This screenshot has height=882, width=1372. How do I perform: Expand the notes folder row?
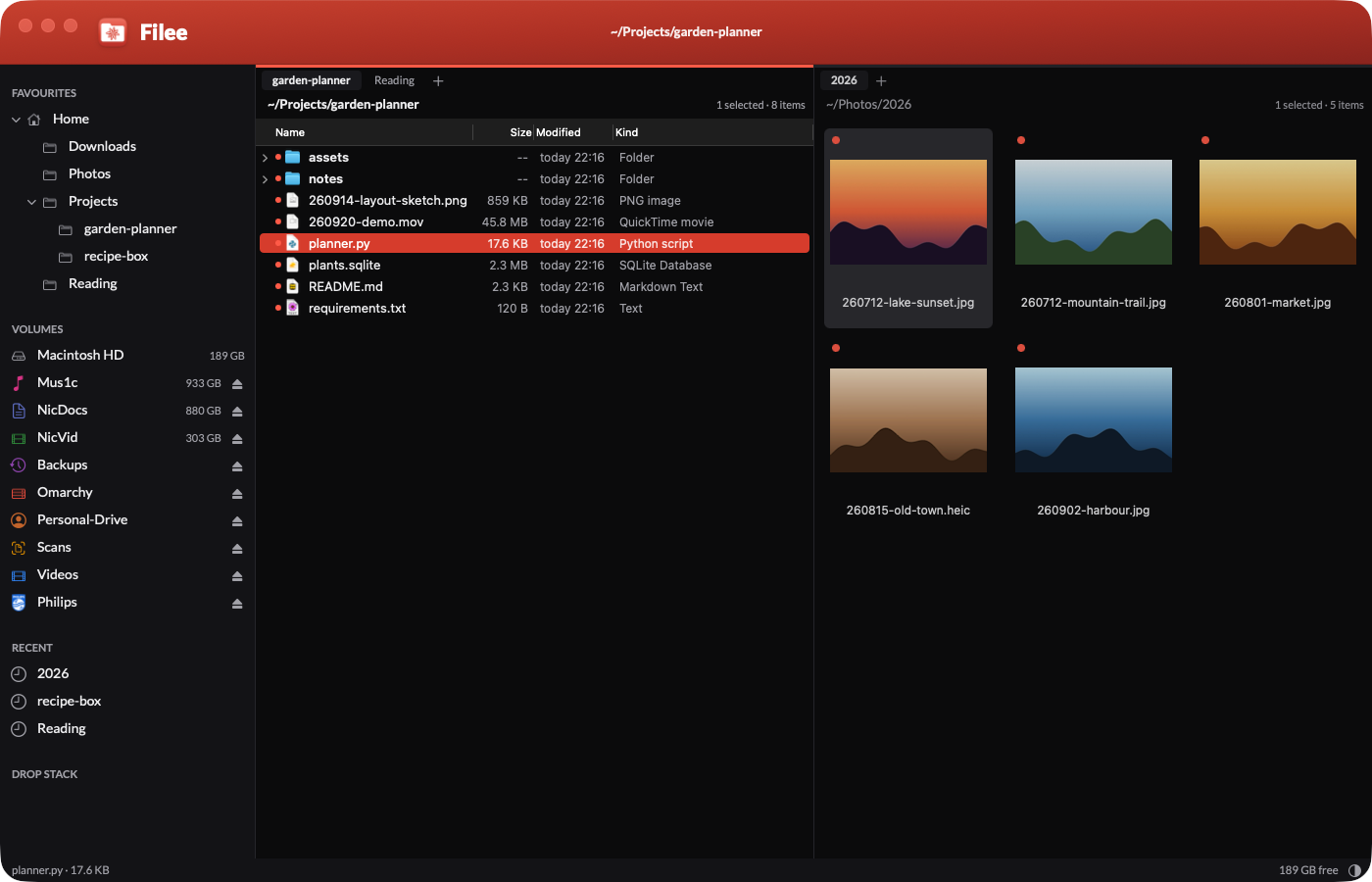[265, 179]
